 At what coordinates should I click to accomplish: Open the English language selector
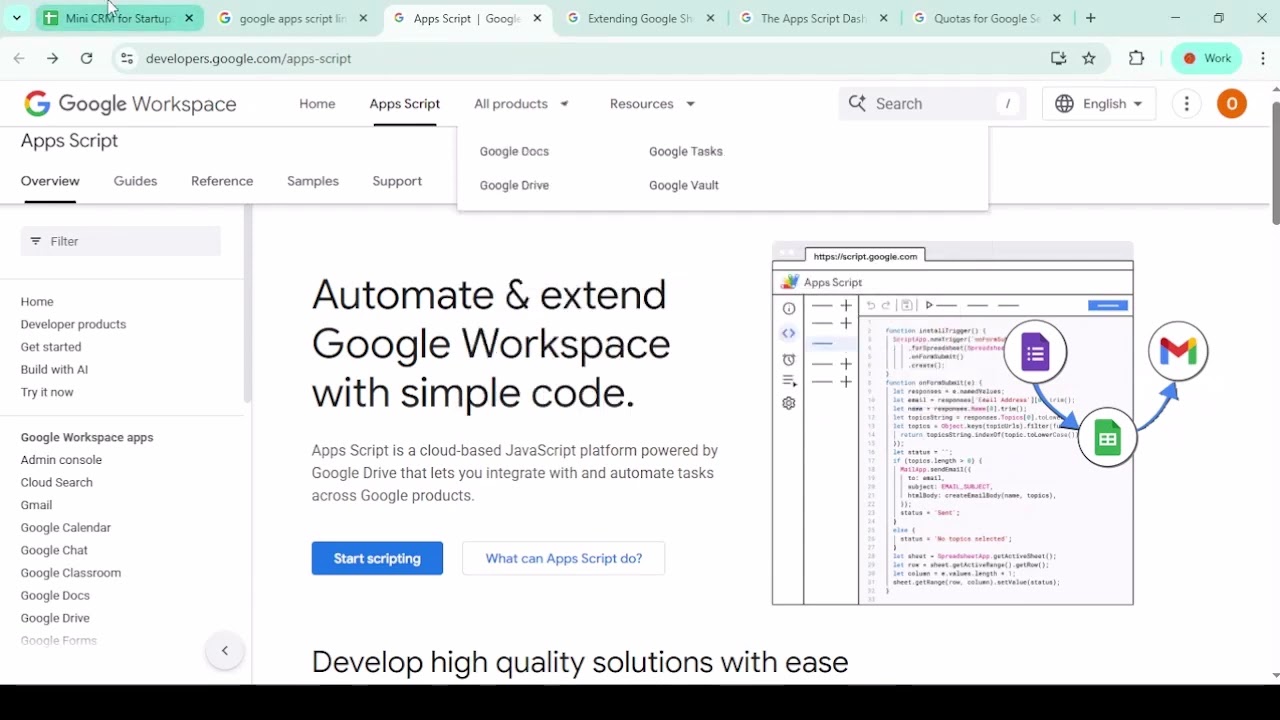[1099, 104]
